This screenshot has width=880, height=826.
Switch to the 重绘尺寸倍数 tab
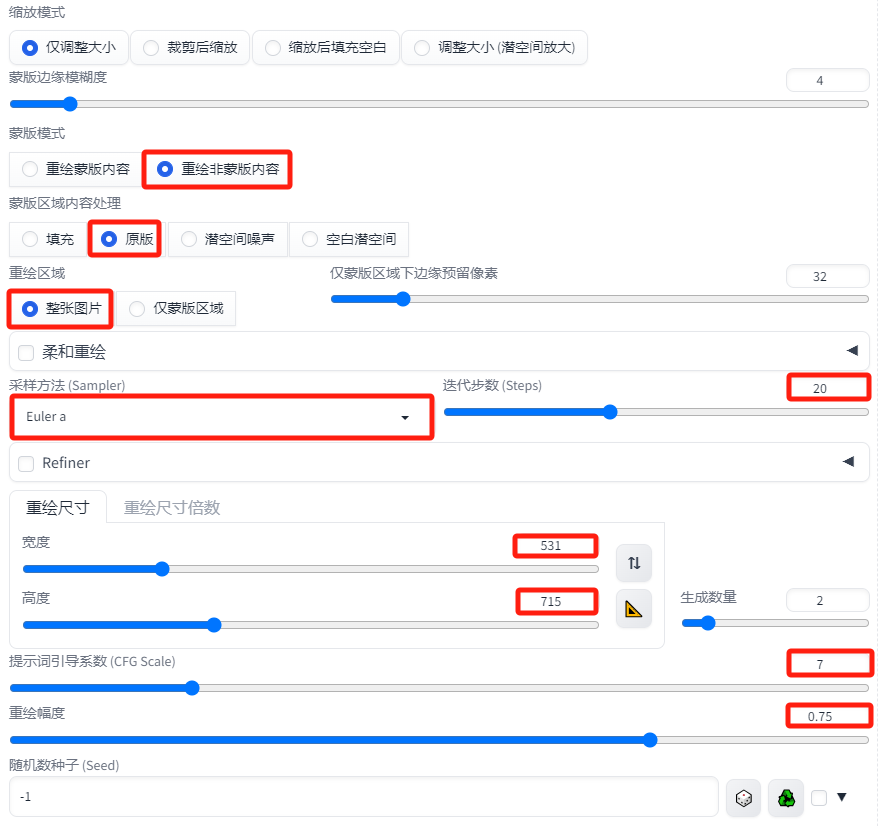172,508
